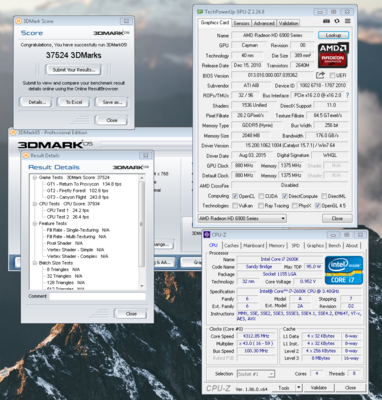Click the GPU-Z refresh icon
The width and height of the screenshot is (382, 400).
337,21
